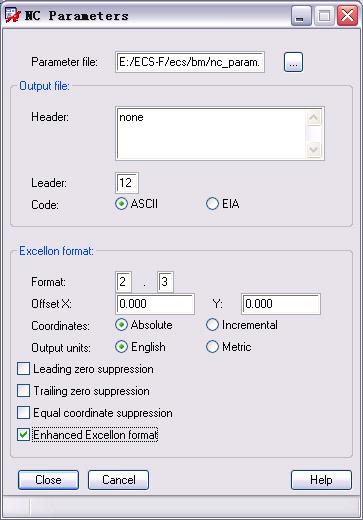Open the parameter file browse (...) button

click(x=293, y=62)
